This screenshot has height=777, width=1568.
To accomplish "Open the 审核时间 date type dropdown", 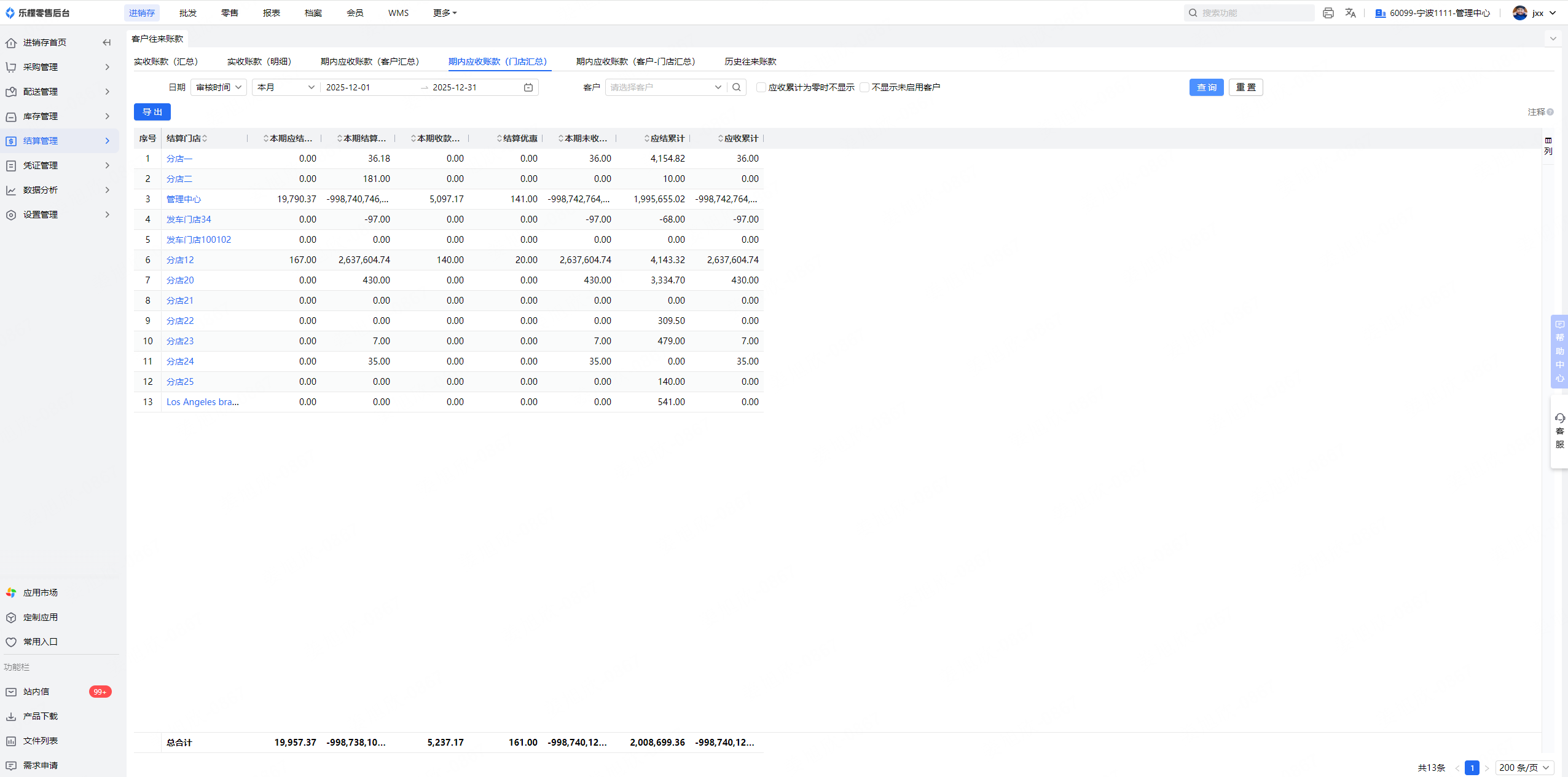I will click(x=219, y=87).
